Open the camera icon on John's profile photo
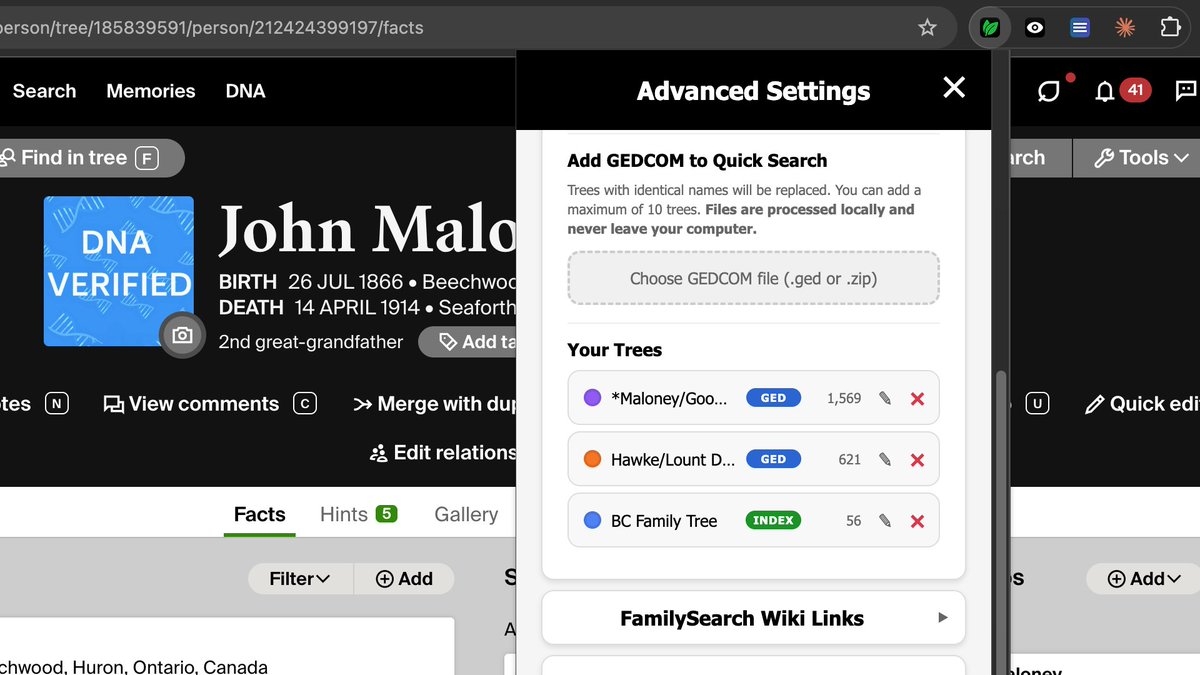 tap(182, 337)
